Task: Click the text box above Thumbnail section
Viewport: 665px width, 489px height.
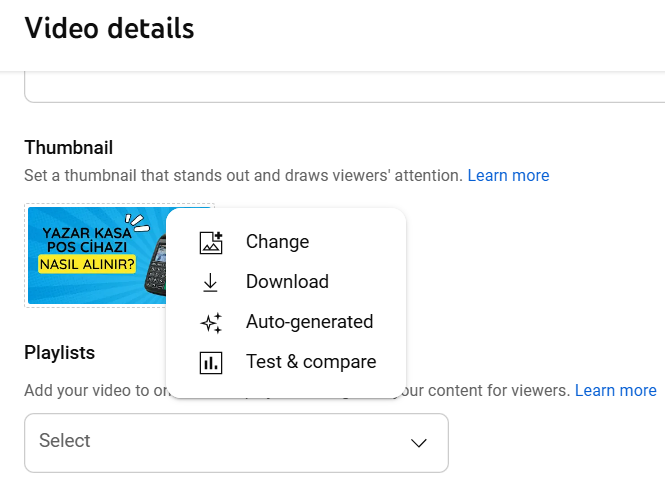Action: tap(344, 87)
